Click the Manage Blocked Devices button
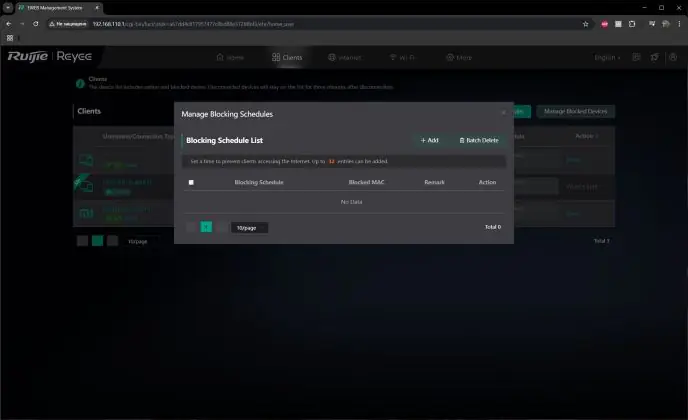Screen dimensions: 688x420 575,111
